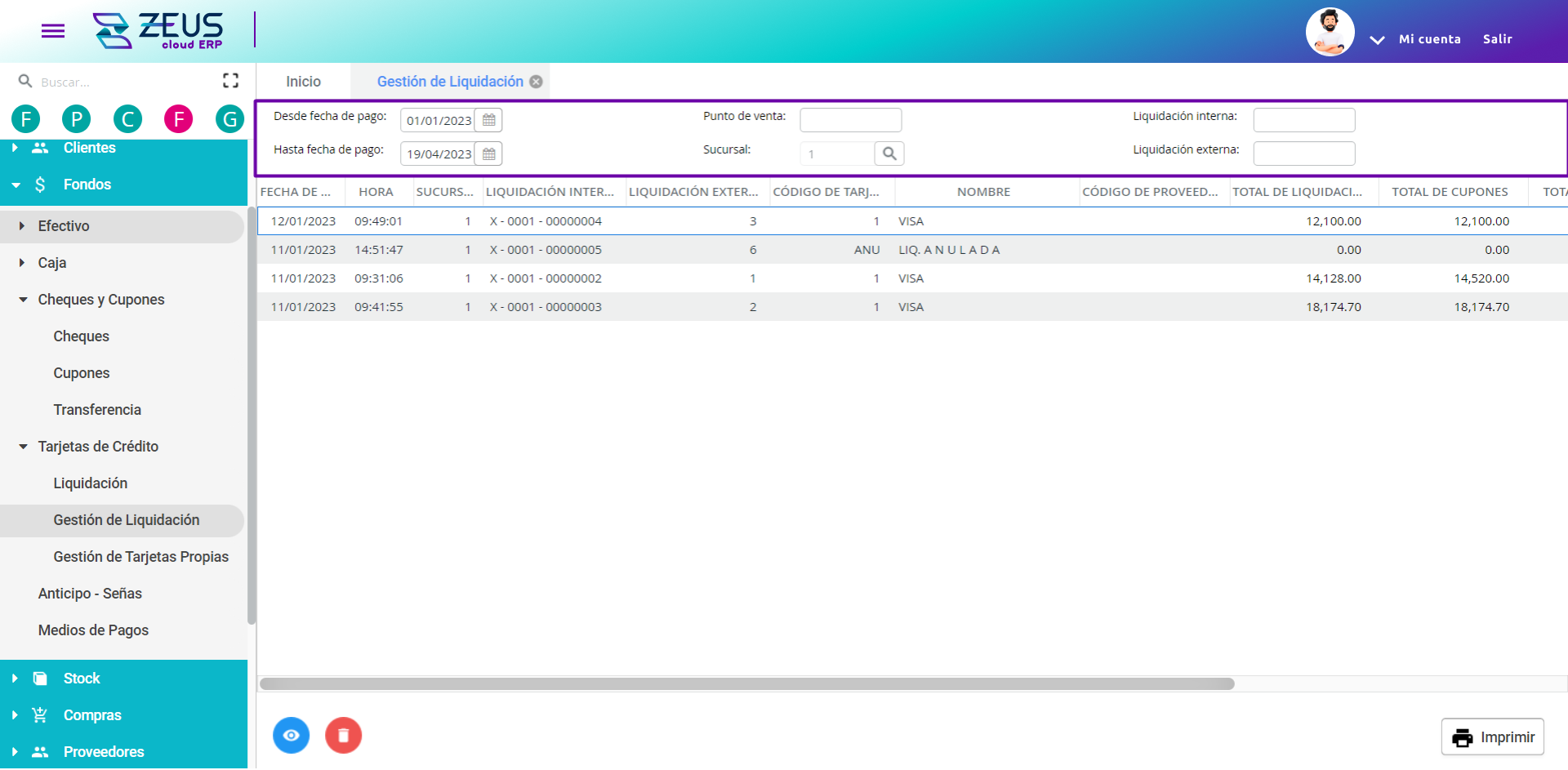Open the Hasta fecha de pago calendar
This screenshot has width=1568, height=770.
point(488,154)
